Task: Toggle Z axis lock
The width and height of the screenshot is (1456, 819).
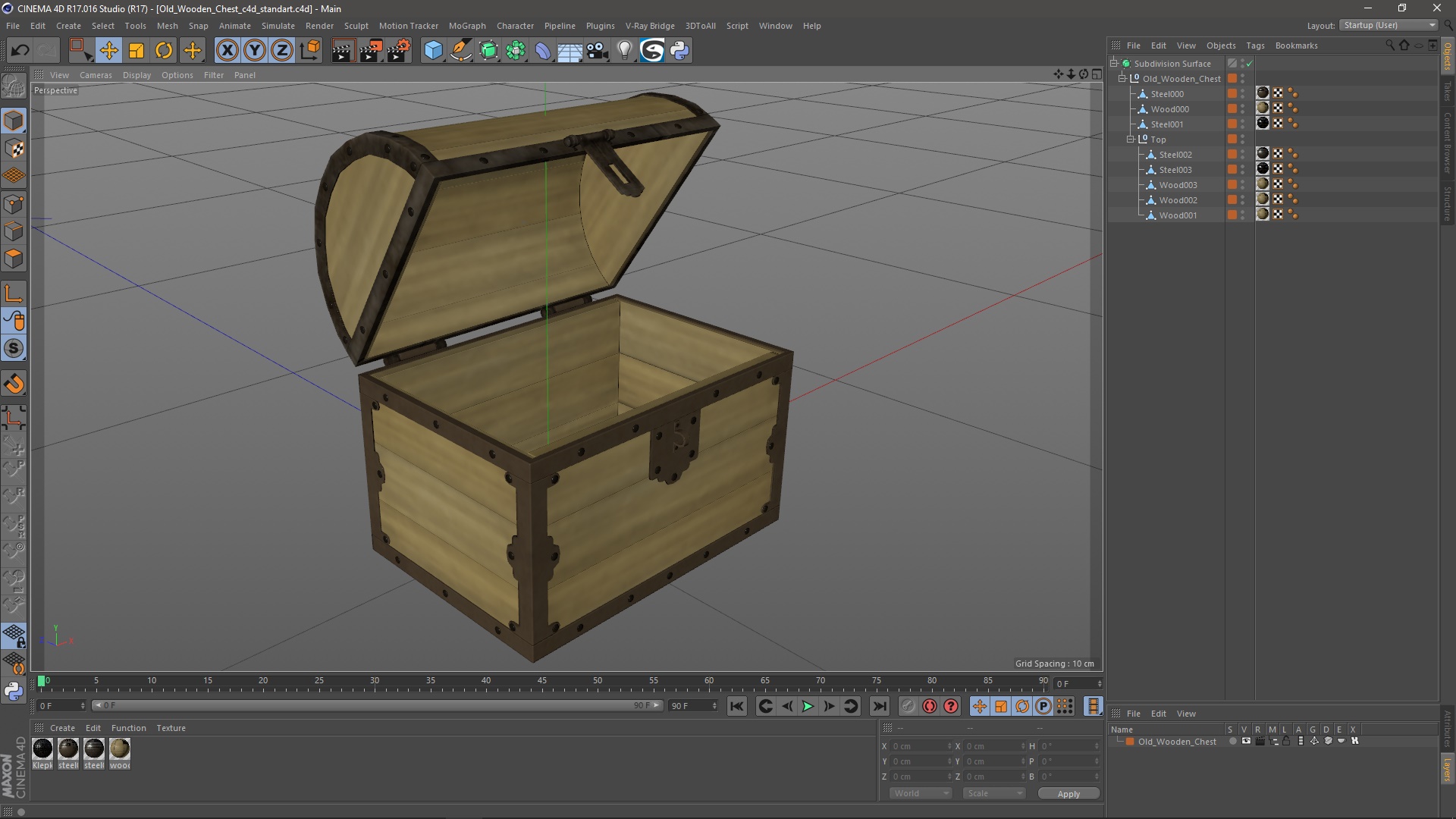Action: click(282, 50)
